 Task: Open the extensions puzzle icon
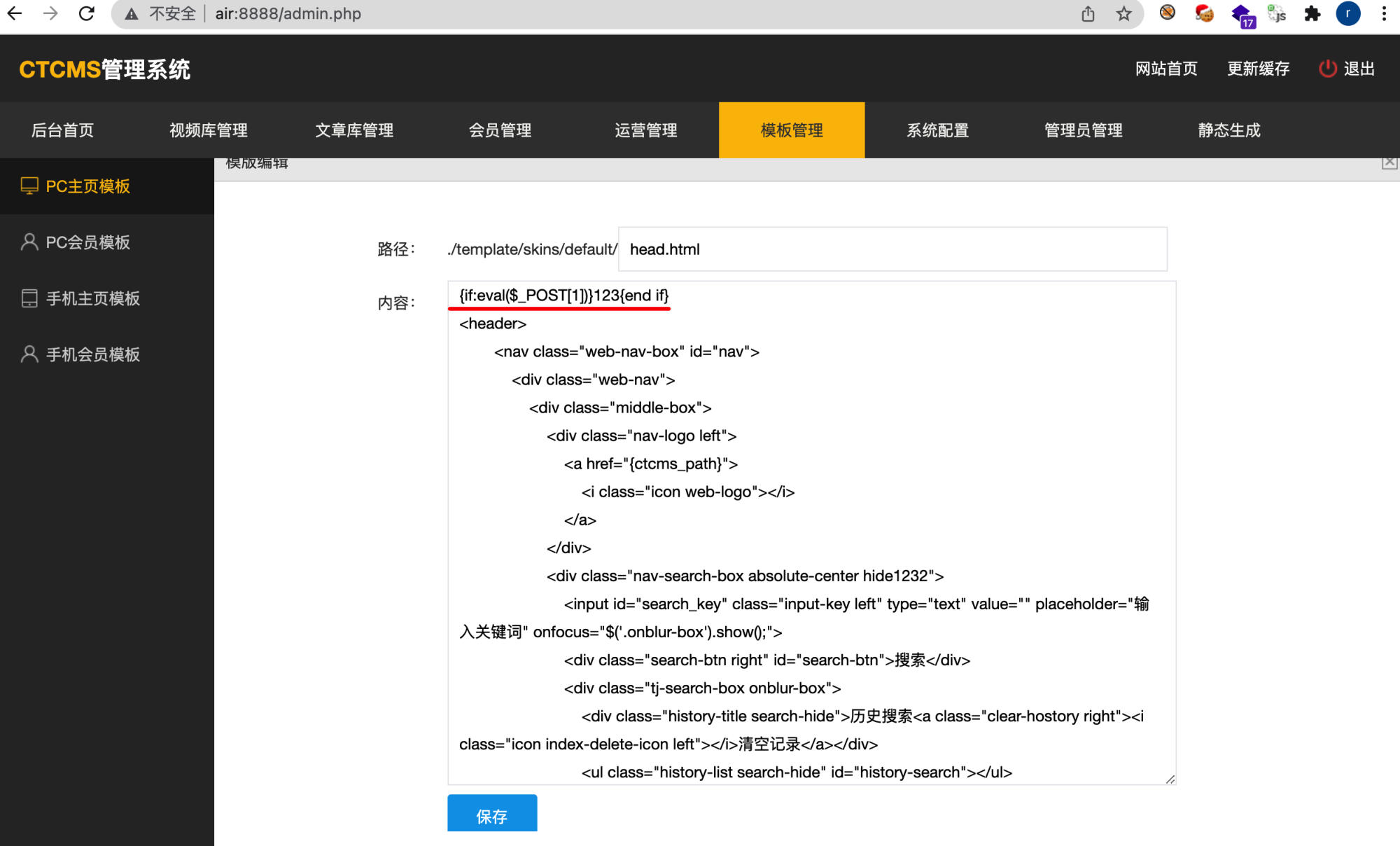(1312, 13)
